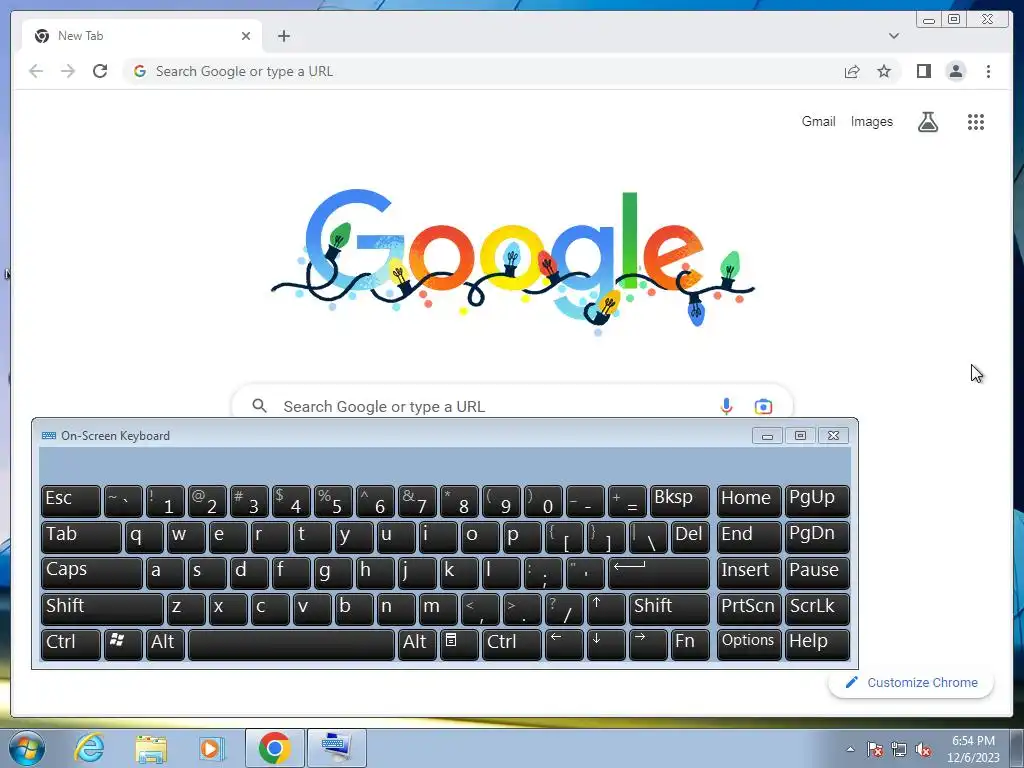
Task: Click the Bksp key on On-Screen Keyboard
Action: (680, 501)
